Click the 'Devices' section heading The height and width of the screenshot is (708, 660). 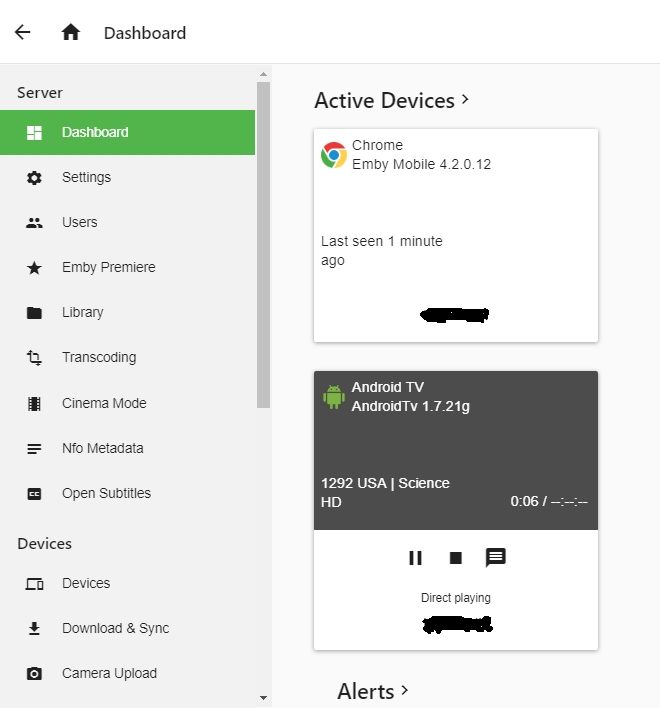[x=44, y=544]
